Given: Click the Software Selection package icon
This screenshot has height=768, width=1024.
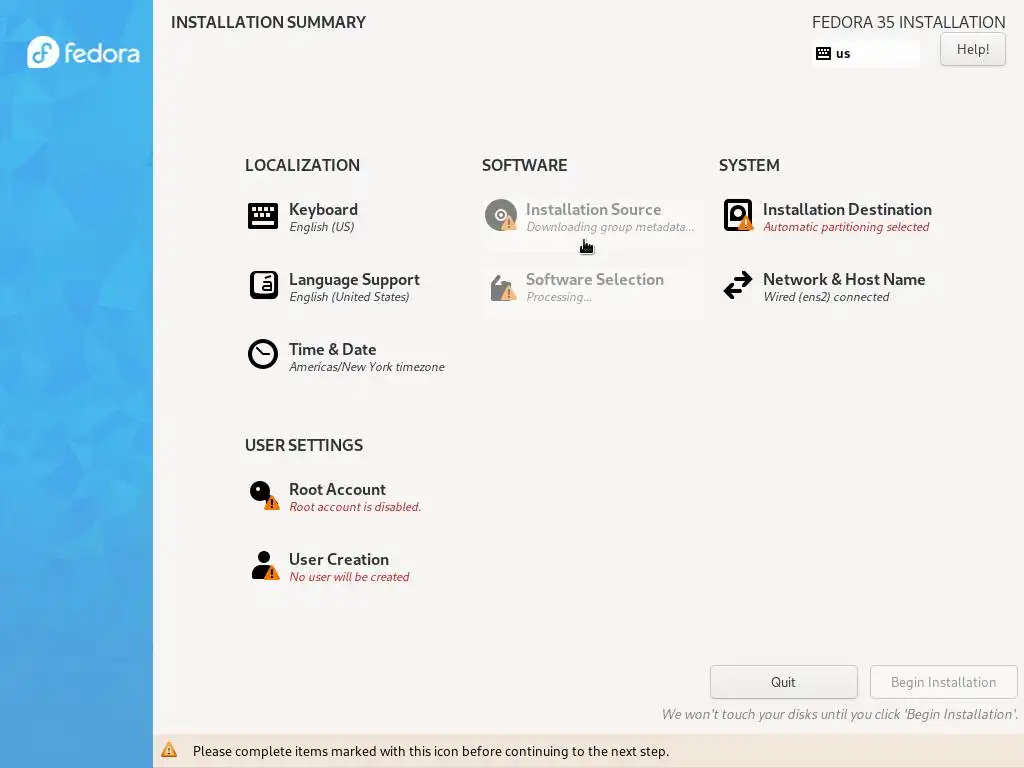Looking at the screenshot, I should [x=503, y=288].
